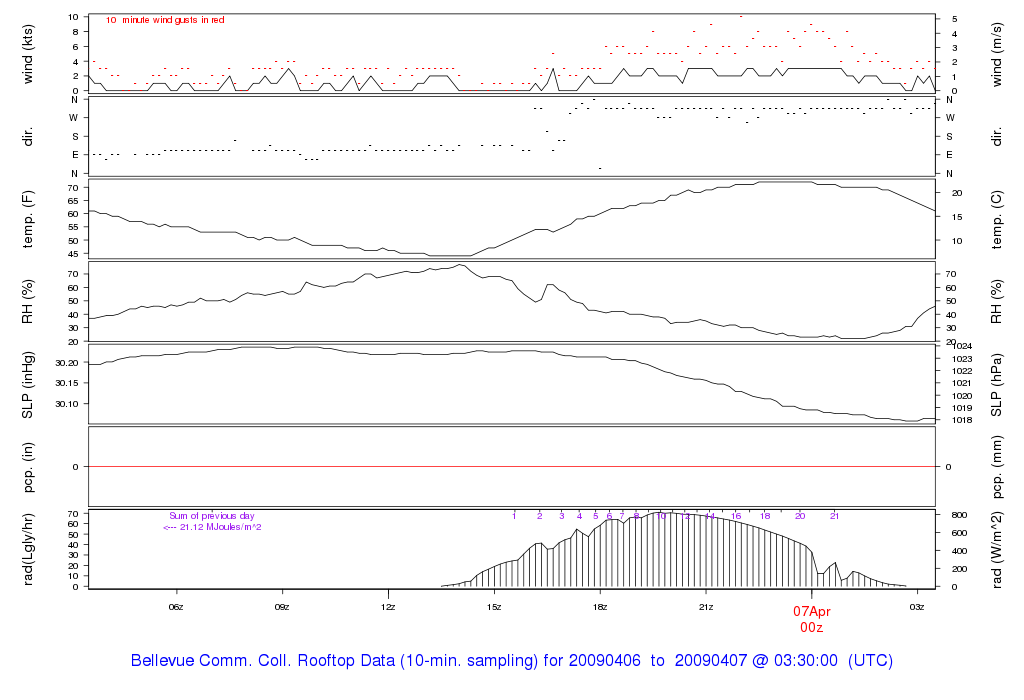Click the 'W' tick on left direction axis
Image resolution: width=1024 pixels, height=700 pixels.
74,118
